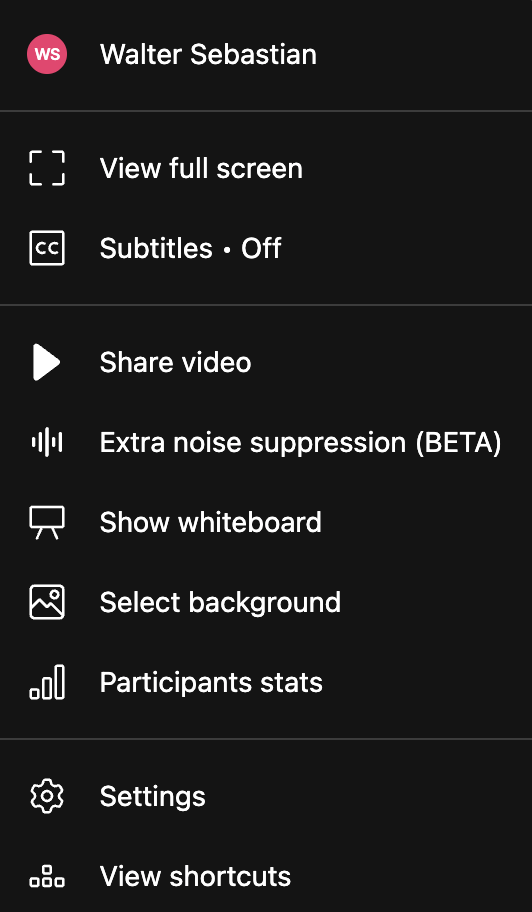Toggle Subtitles currently Off
The height and width of the screenshot is (912, 532).
[266, 248]
